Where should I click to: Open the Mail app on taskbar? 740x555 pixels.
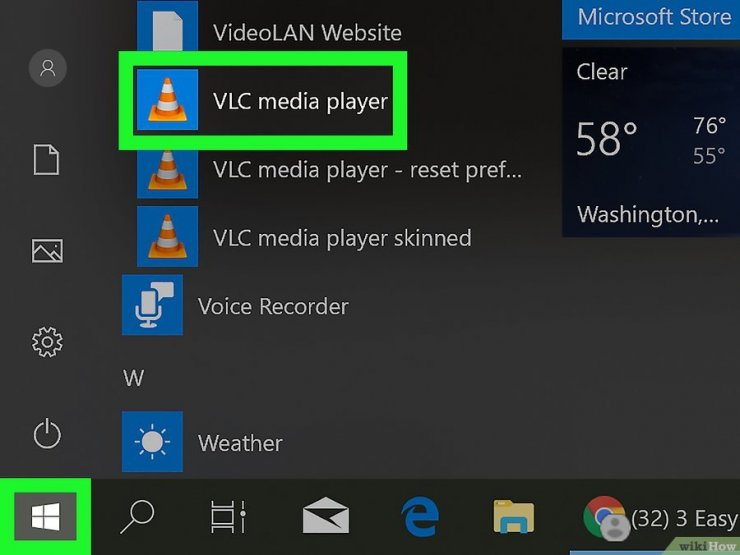(326, 515)
